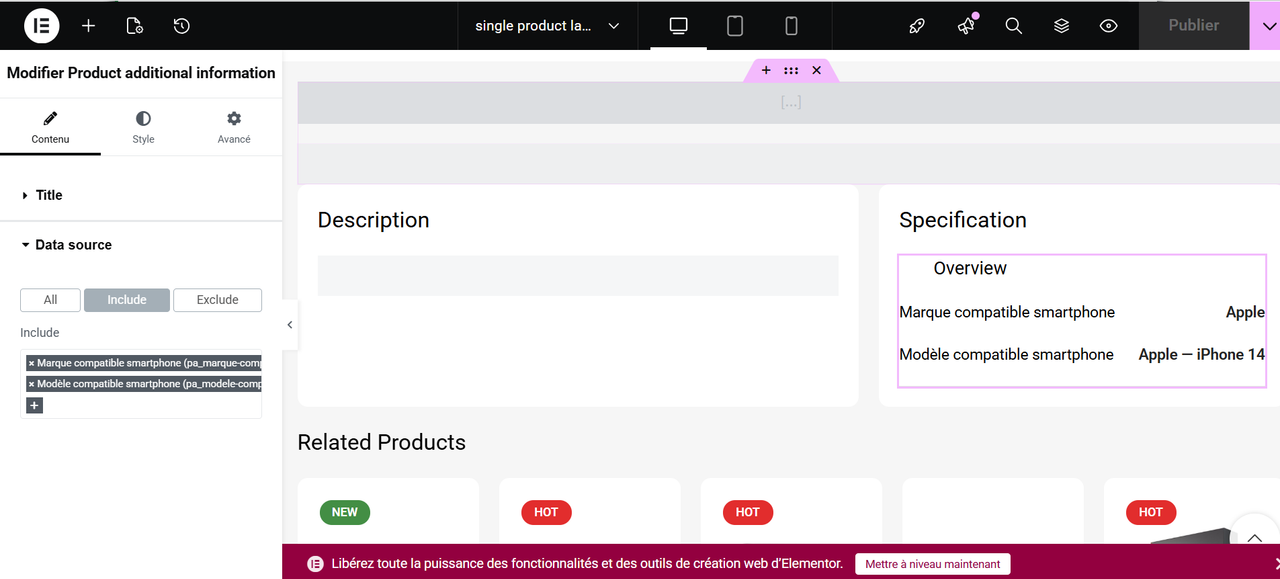
Task: Click the panel title Modifier Product additional information
Action: [141, 73]
